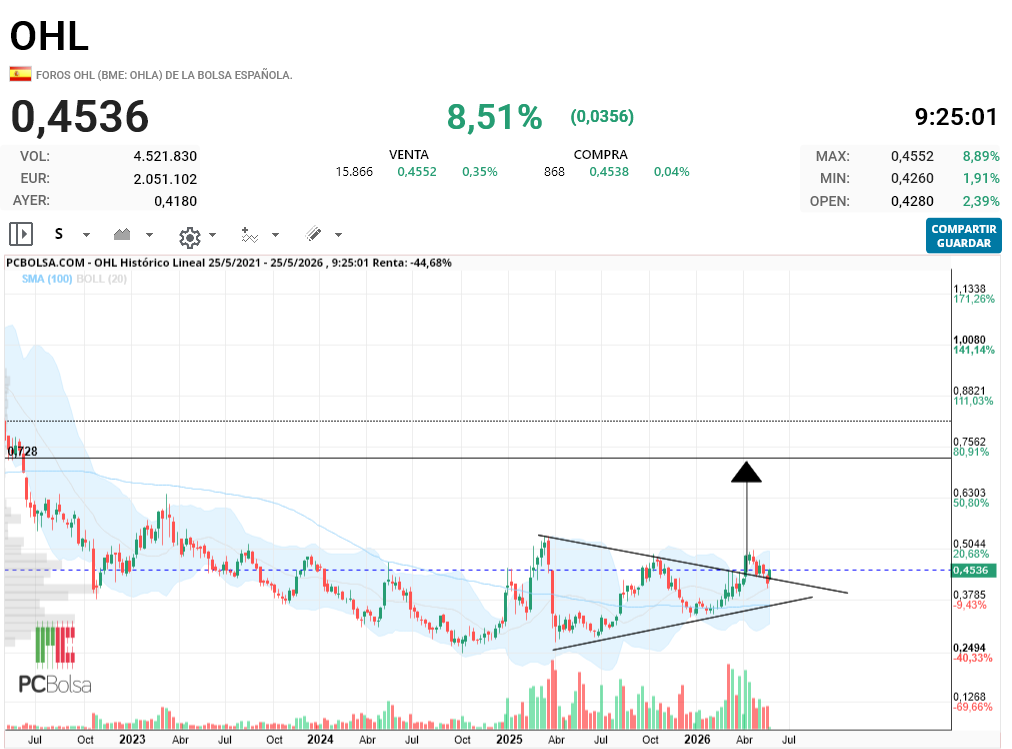The height and width of the screenshot is (749, 1012).
Task: Click the add indicator icon
Action: [x=249, y=235]
